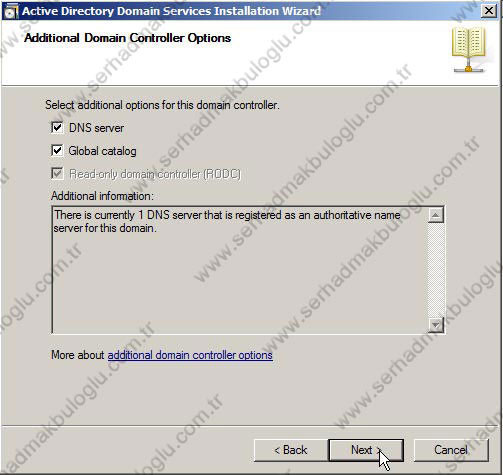Click the scroll up arrow in Additional information
503x475 pixels.
click(x=436, y=215)
